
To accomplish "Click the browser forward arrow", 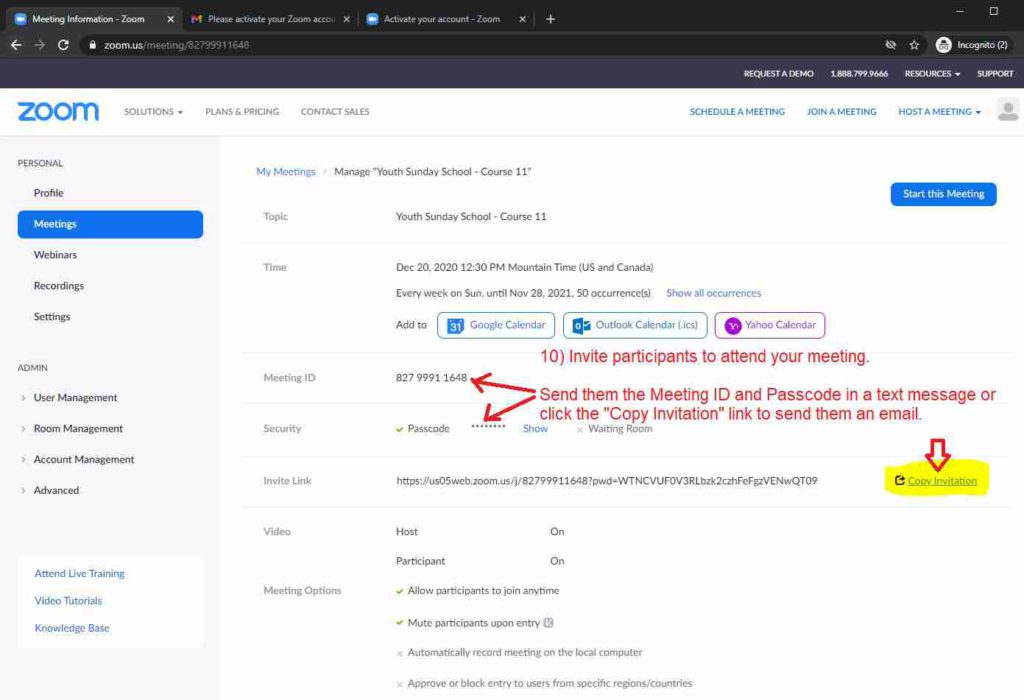I will point(40,45).
